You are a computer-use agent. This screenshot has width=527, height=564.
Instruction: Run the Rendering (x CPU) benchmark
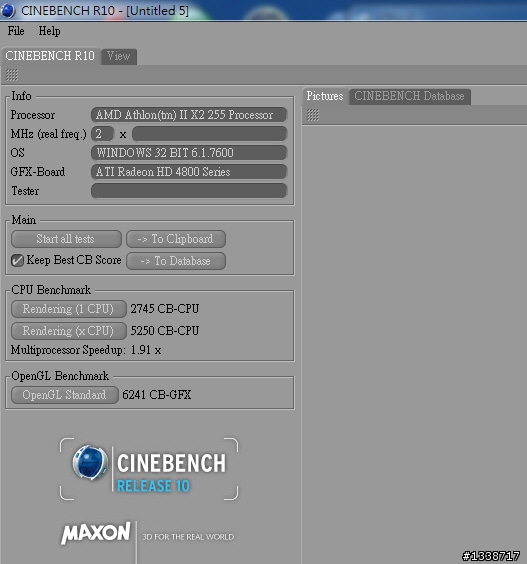(68, 331)
